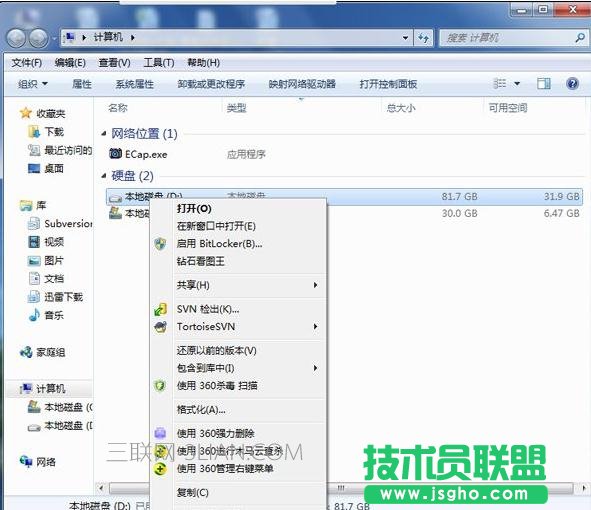Open the 组织 dropdown menu
The height and width of the screenshot is (510, 591).
(33, 84)
